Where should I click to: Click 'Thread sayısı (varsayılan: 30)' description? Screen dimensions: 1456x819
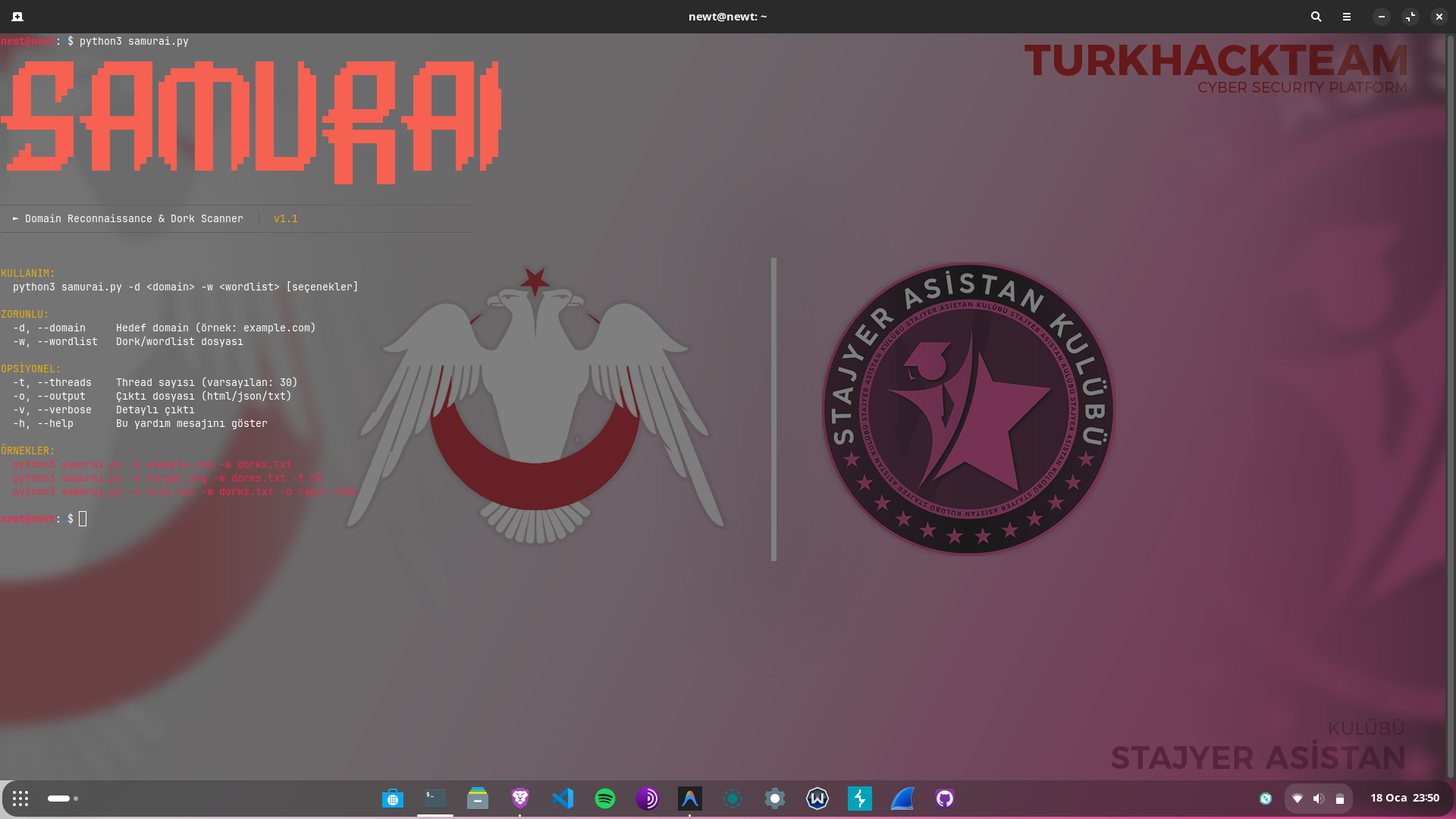(207, 383)
